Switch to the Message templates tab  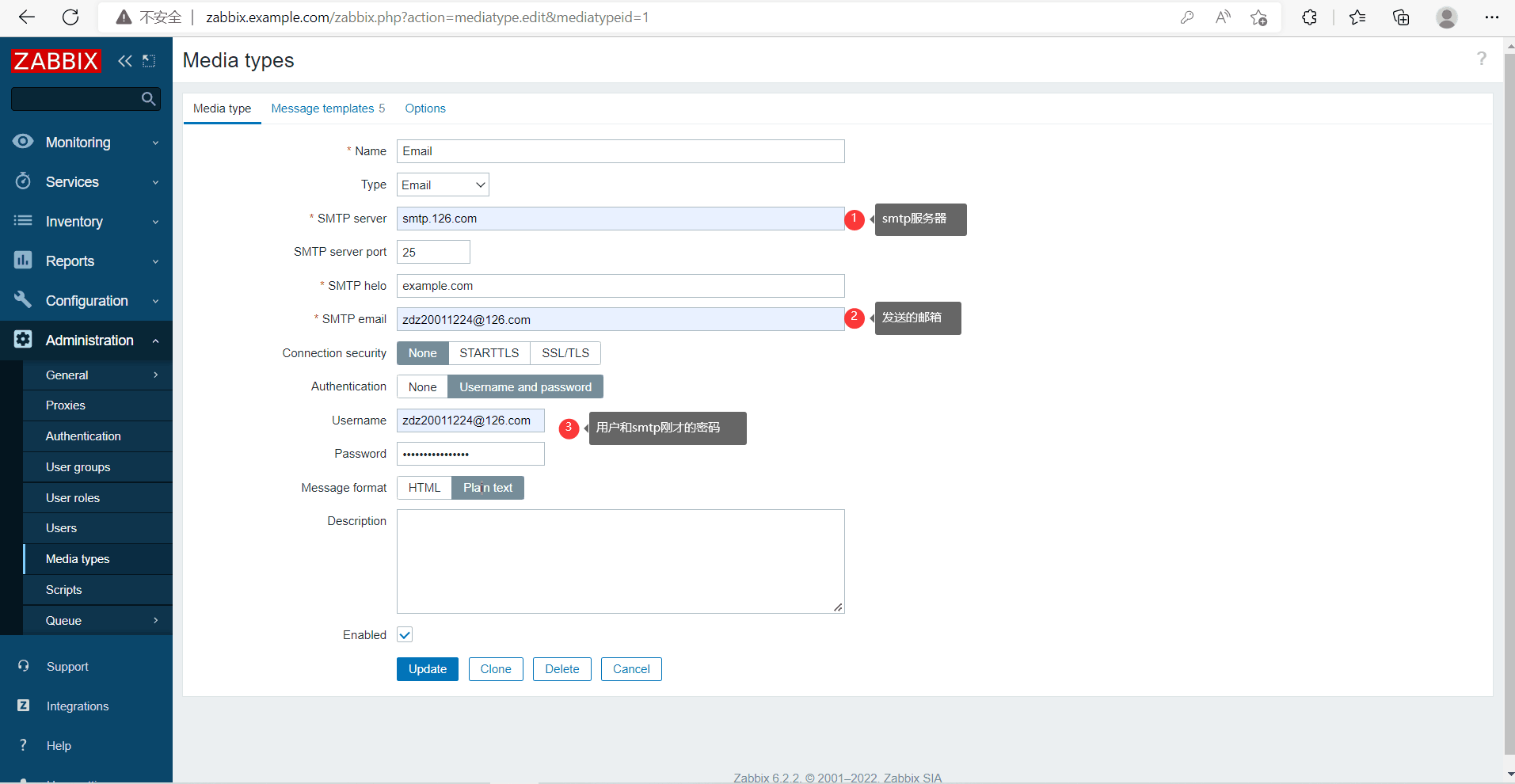(328, 108)
